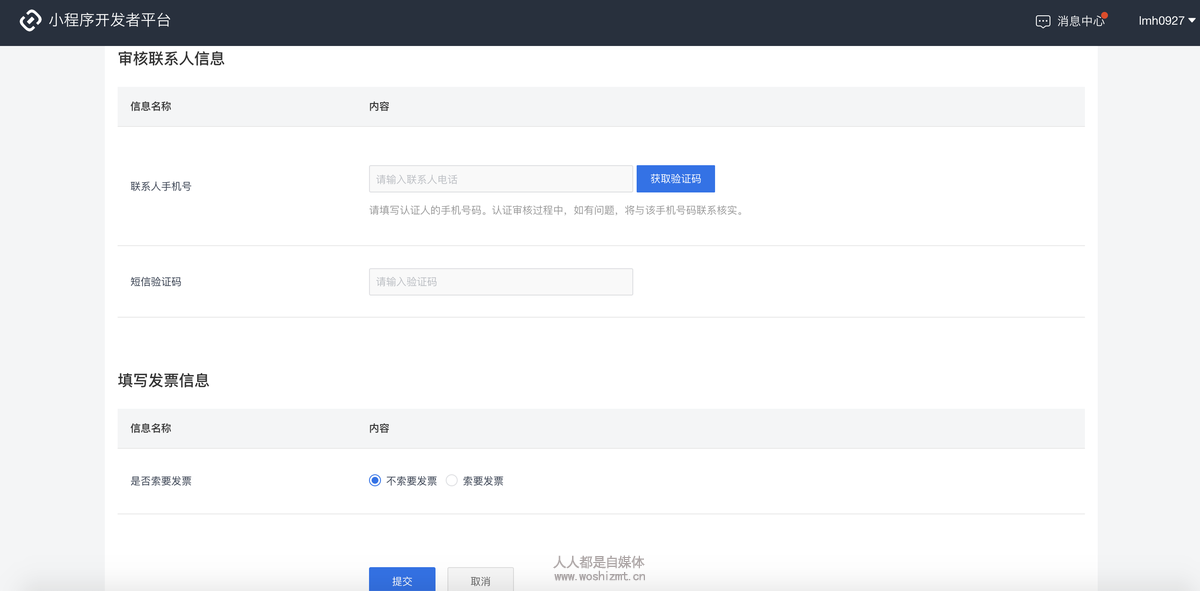Click the 消息中心 link text
This screenshot has height=591, width=1200.
[1081, 21]
